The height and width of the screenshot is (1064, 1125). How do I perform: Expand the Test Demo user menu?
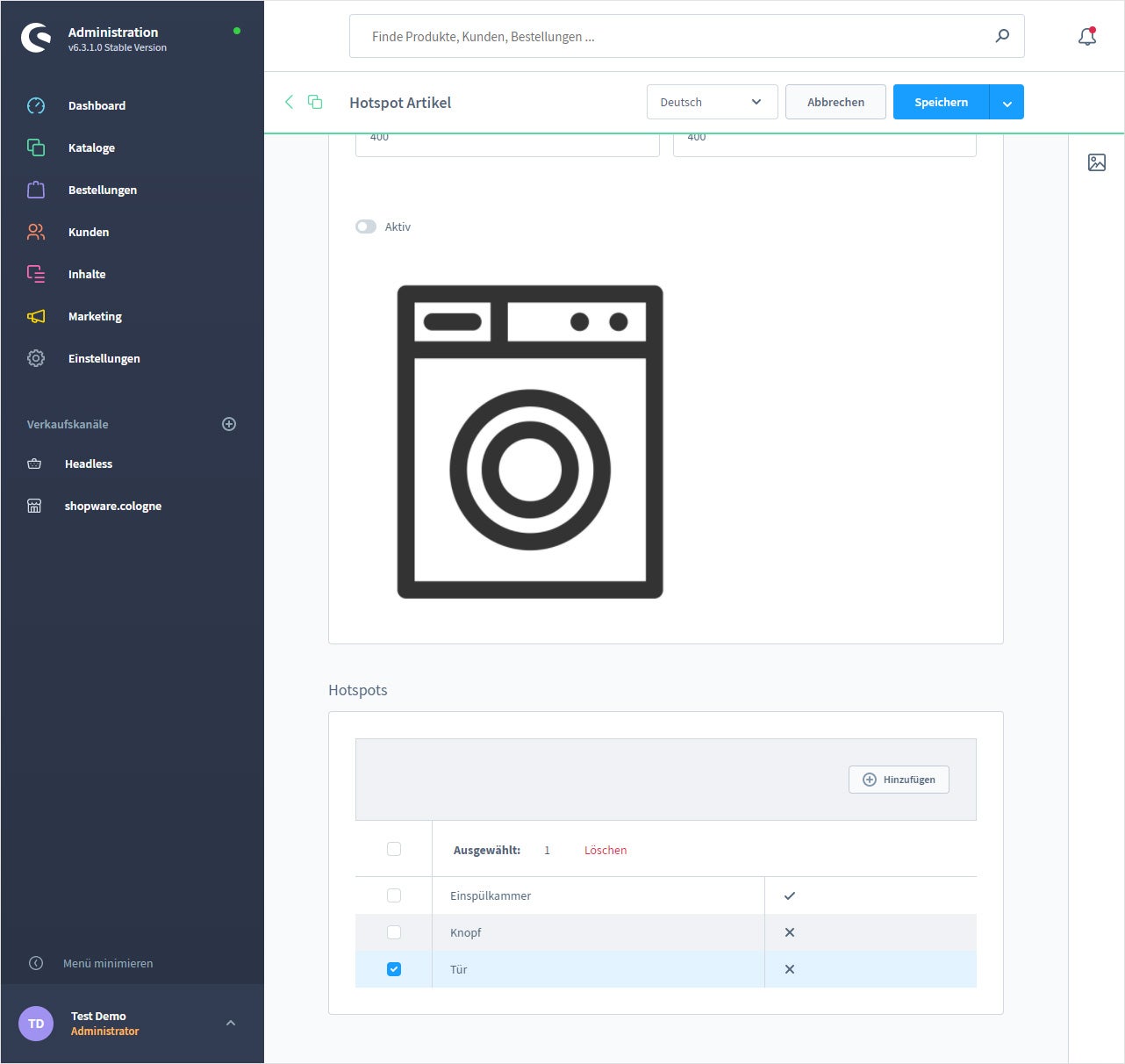(x=231, y=1023)
